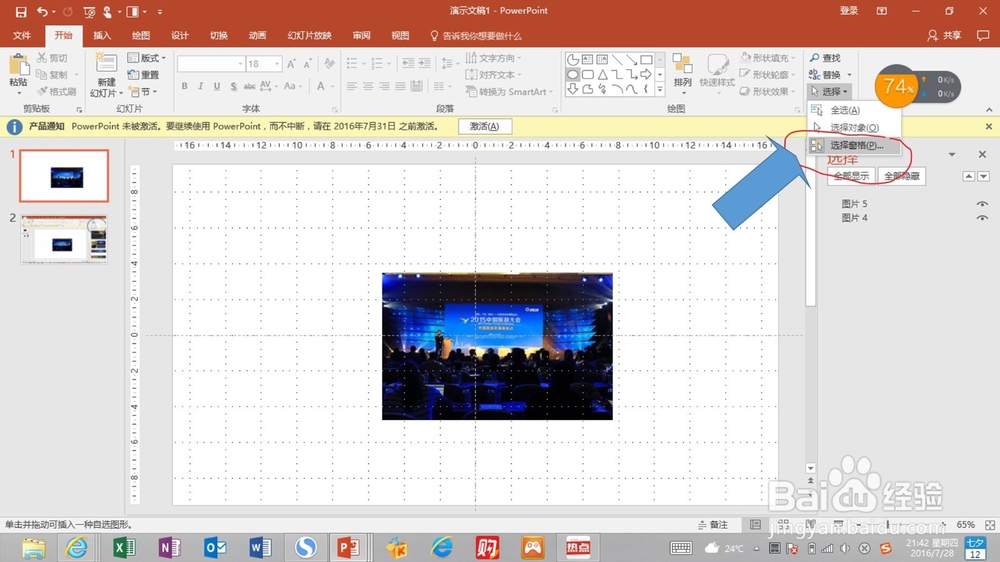This screenshot has height=562, width=1000.
Task: Click Find (查找) in editing group
Action: (825, 58)
